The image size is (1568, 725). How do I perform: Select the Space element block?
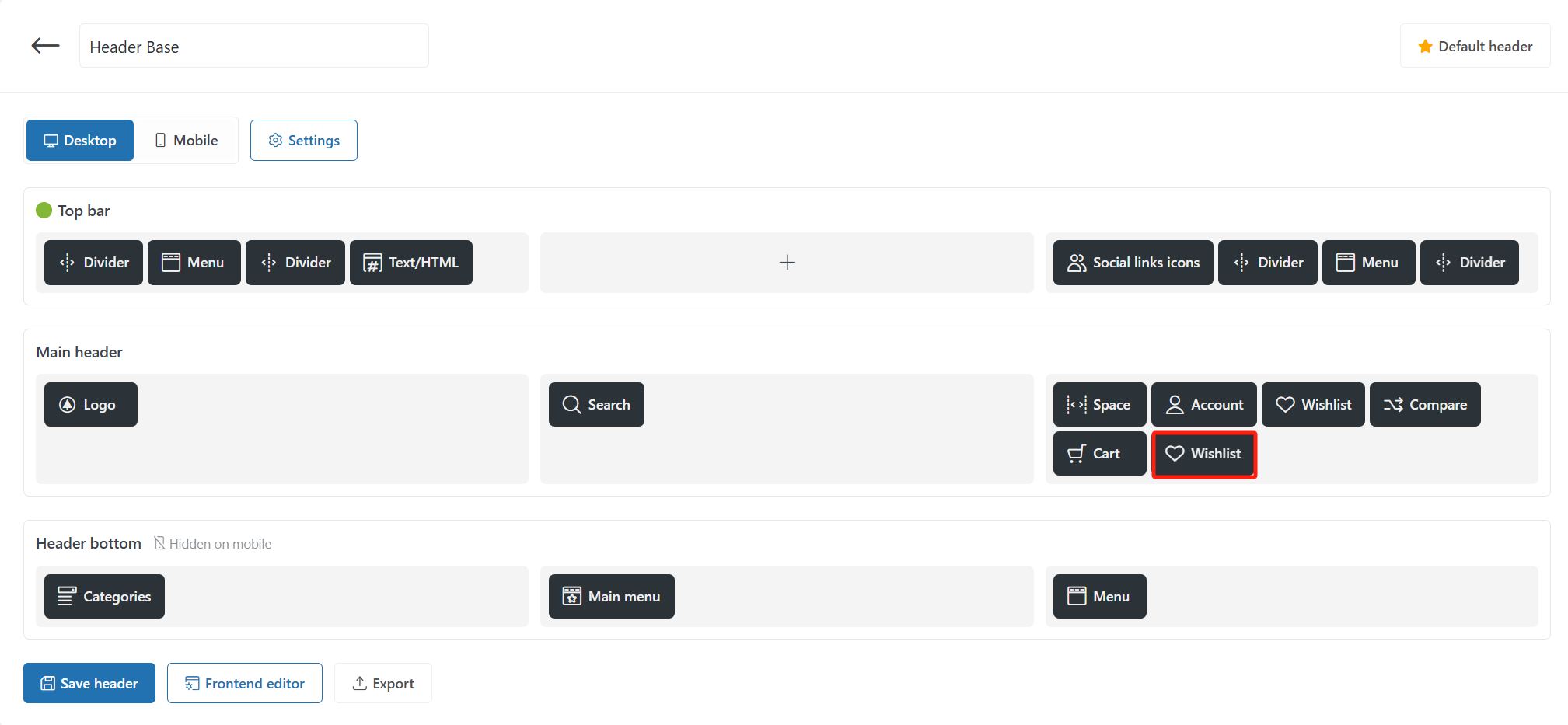tap(1098, 405)
